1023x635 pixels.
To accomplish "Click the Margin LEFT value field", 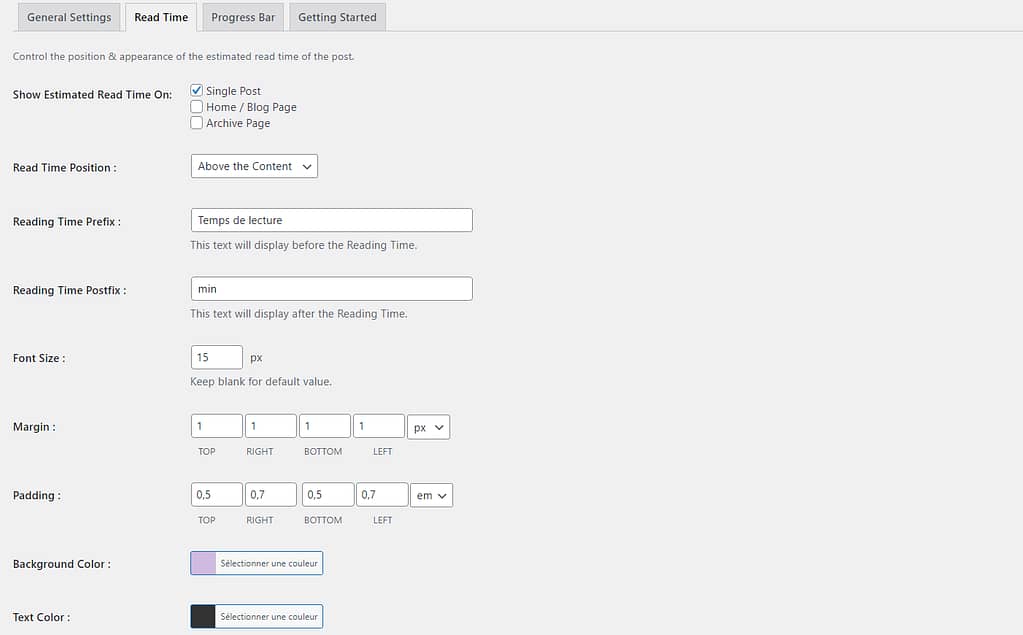I will 378,426.
